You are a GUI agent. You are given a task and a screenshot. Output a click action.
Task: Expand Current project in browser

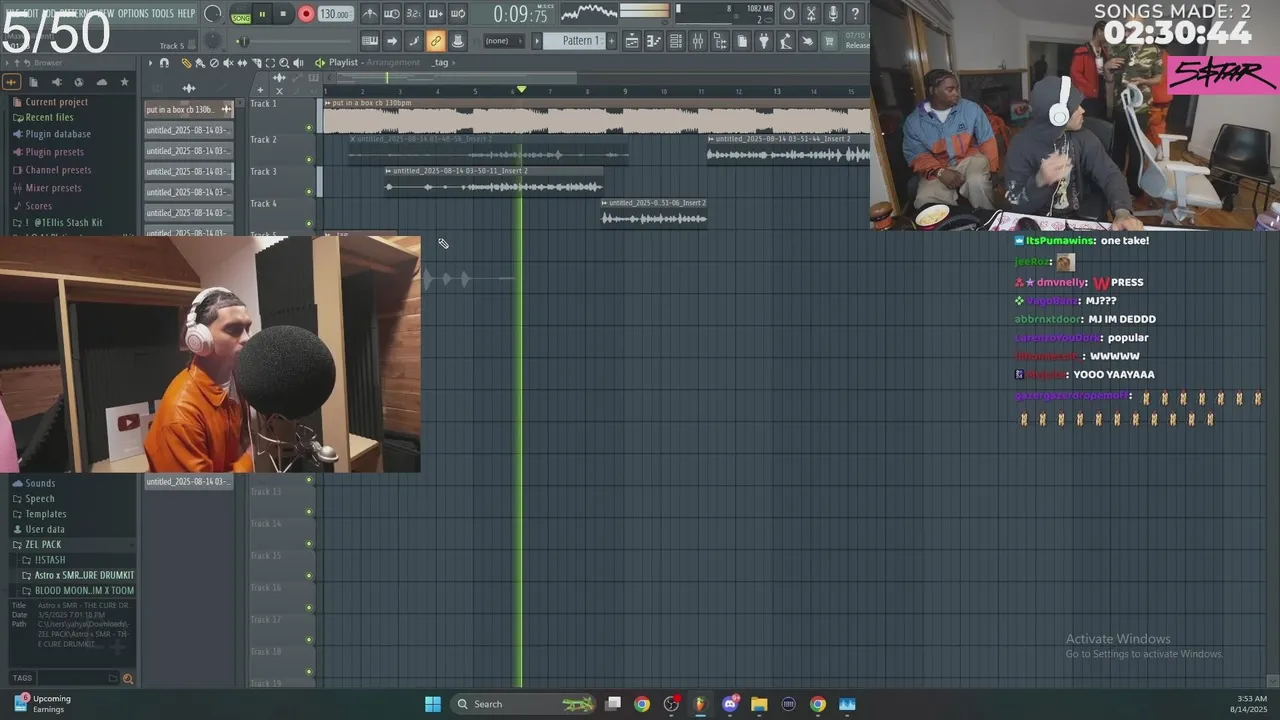(56, 102)
